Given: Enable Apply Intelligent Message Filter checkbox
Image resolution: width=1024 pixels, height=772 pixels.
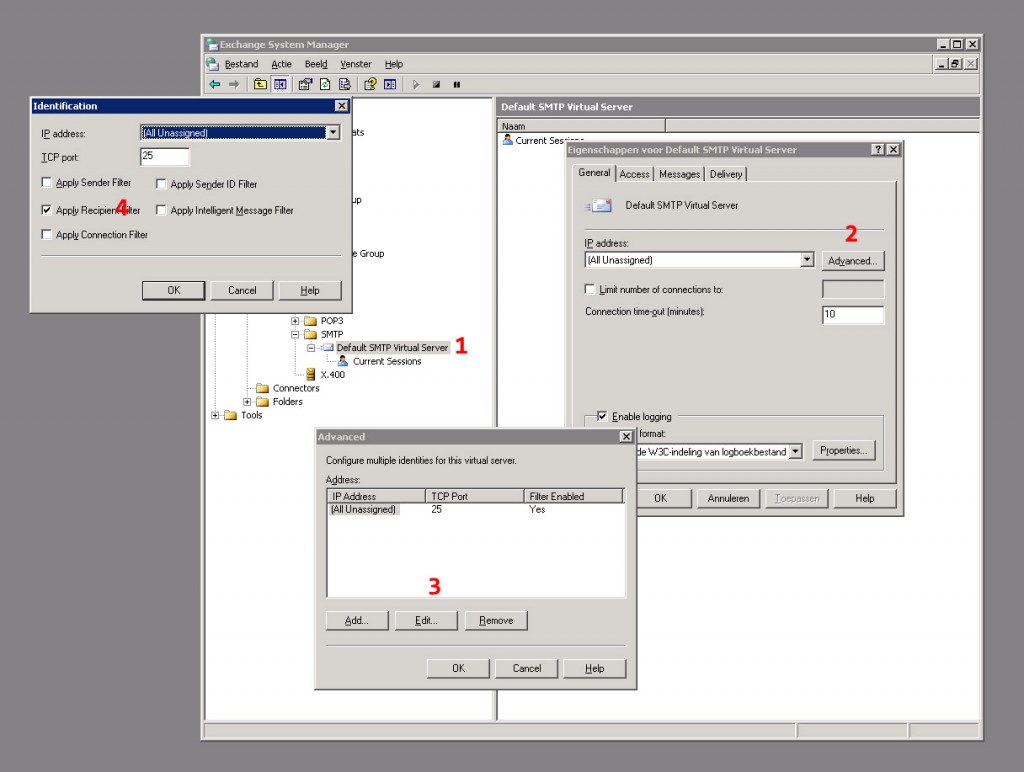Looking at the screenshot, I should click(161, 210).
